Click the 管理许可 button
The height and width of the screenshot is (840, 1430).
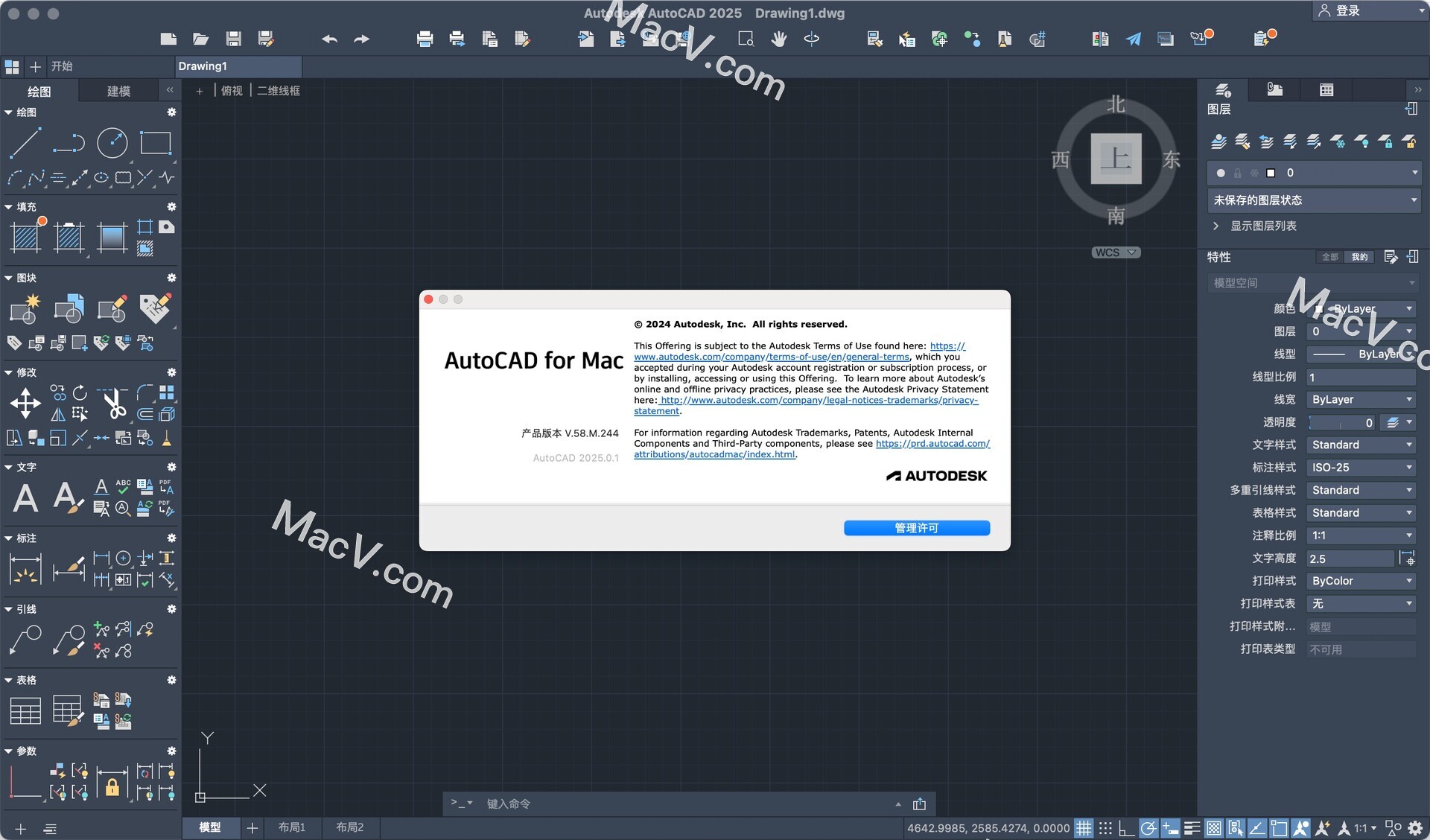(916, 527)
